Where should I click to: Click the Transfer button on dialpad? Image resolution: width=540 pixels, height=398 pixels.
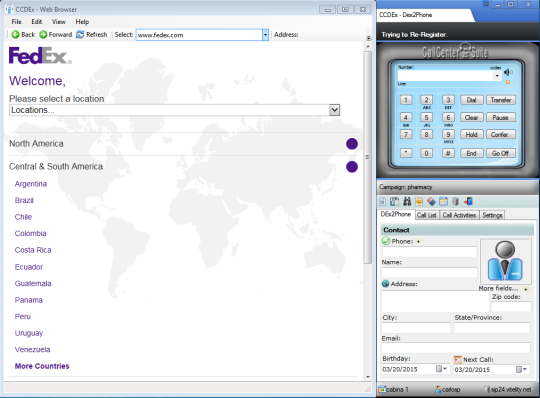pos(501,100)
